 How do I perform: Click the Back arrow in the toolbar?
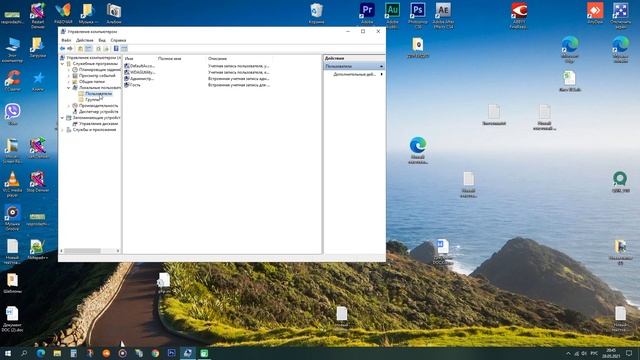pyautogui.click(x=62, y=49)
